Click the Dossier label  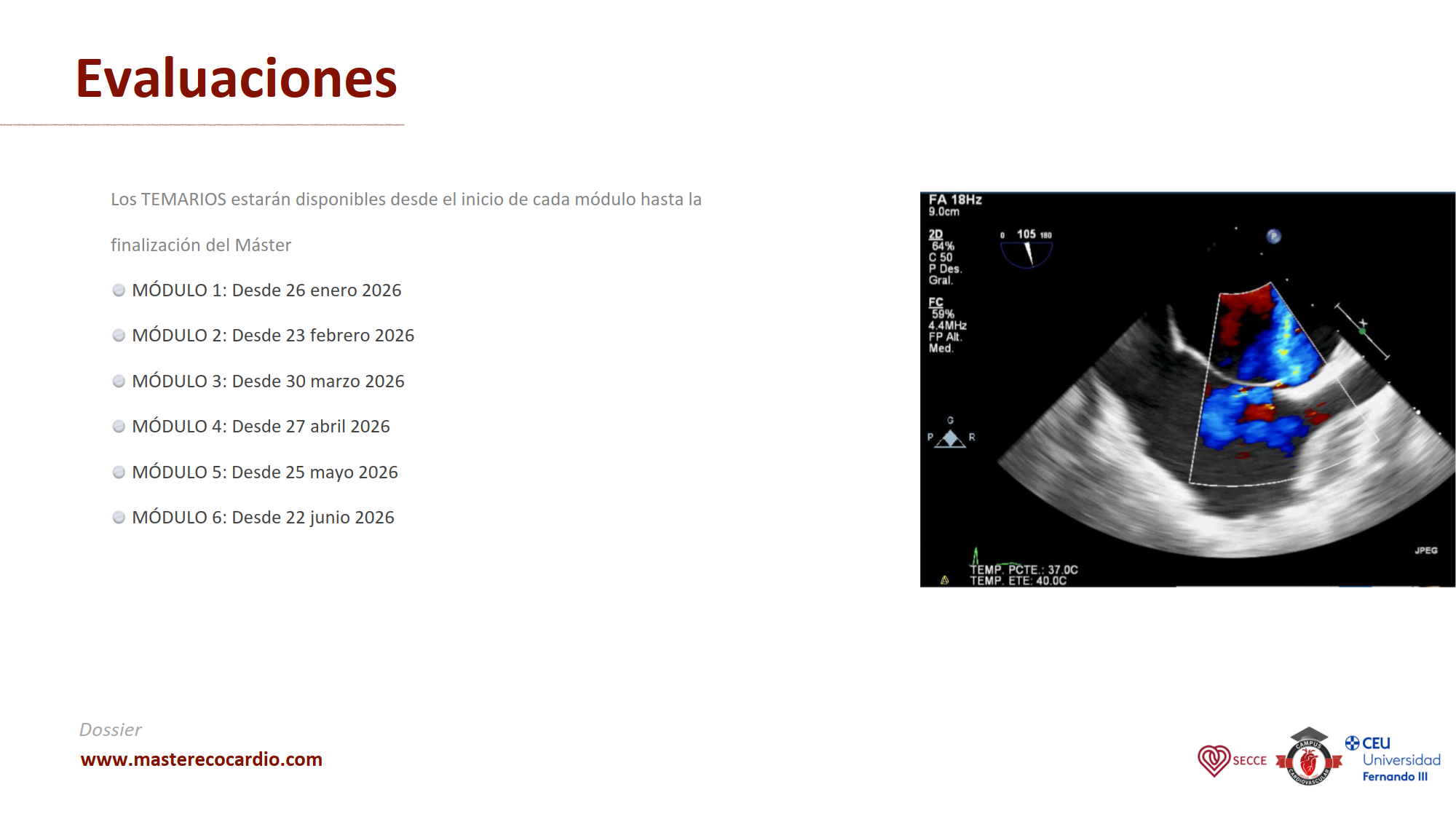pos(110,729)
